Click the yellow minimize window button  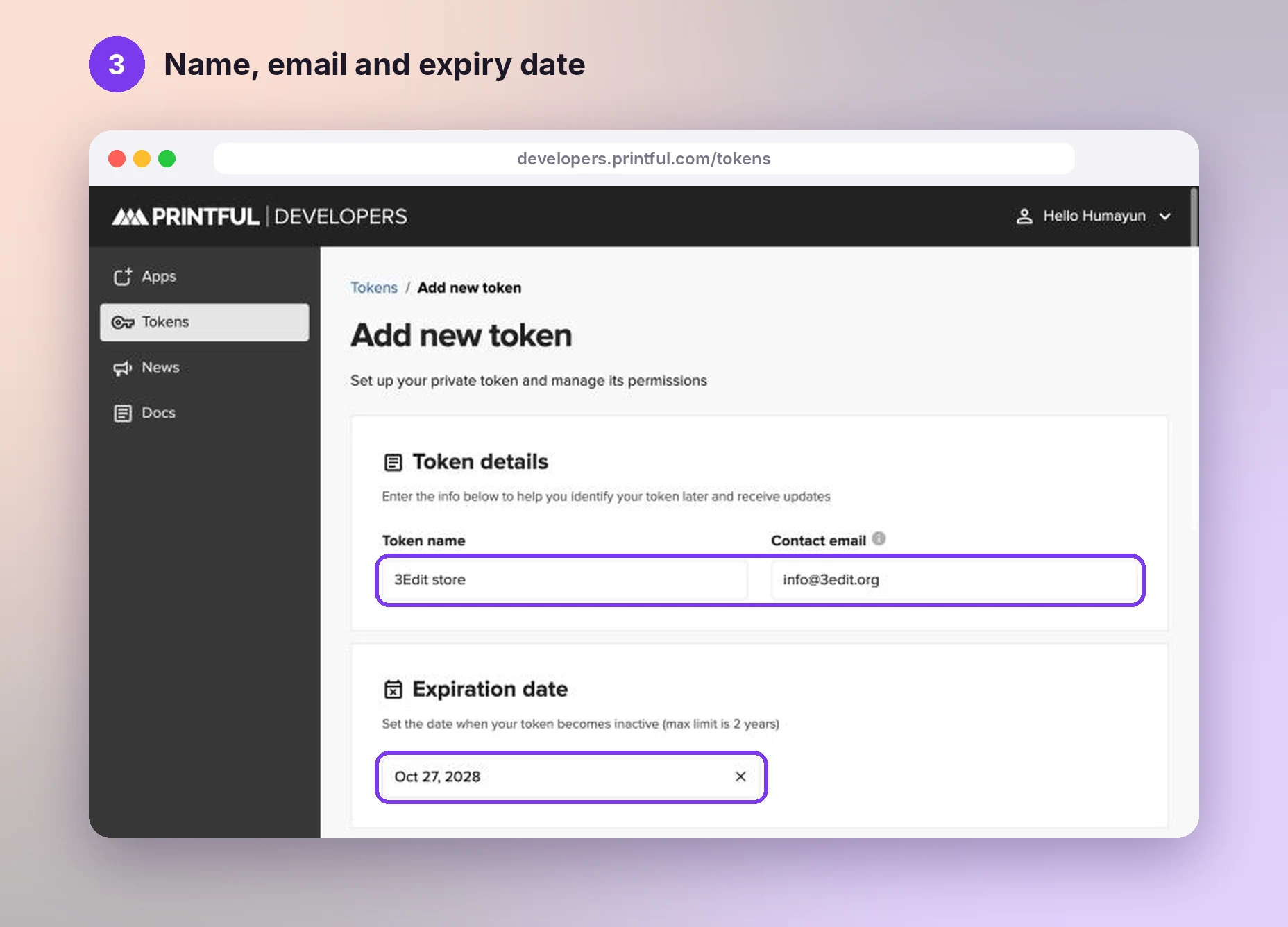(x=142, y=159)
